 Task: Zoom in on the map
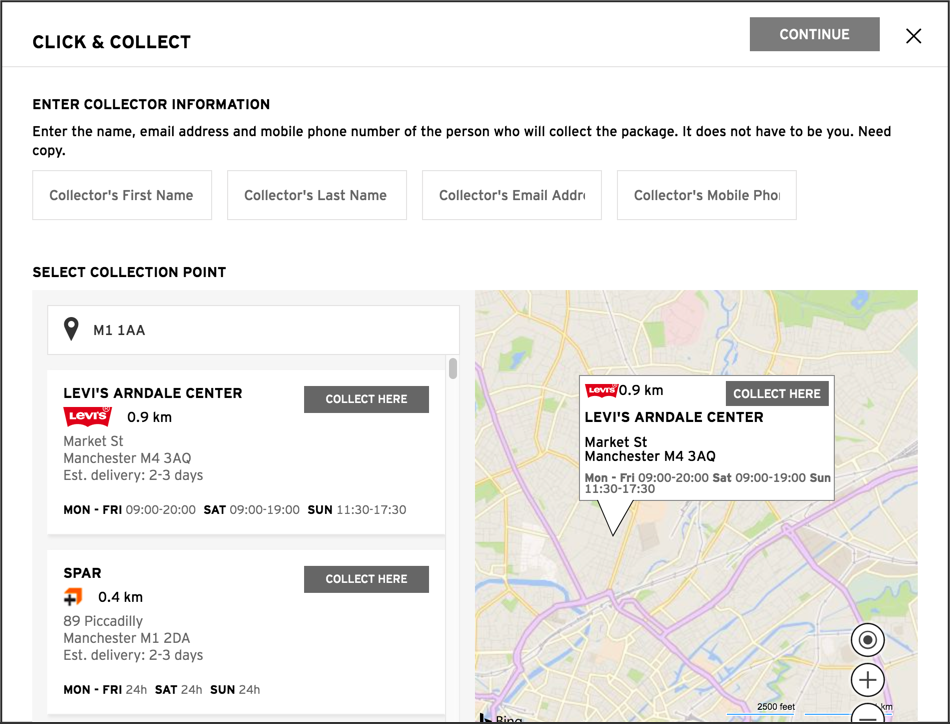pos(868,680)
